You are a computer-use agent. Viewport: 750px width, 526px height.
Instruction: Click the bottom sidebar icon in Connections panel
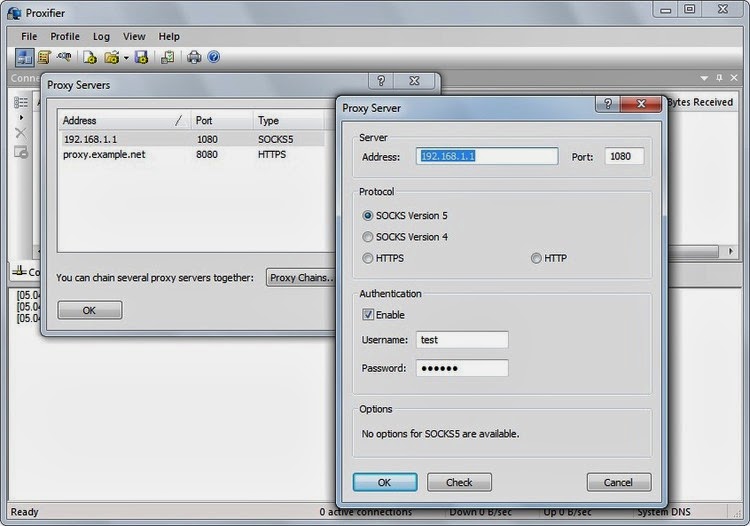click(x=21, y=153)
